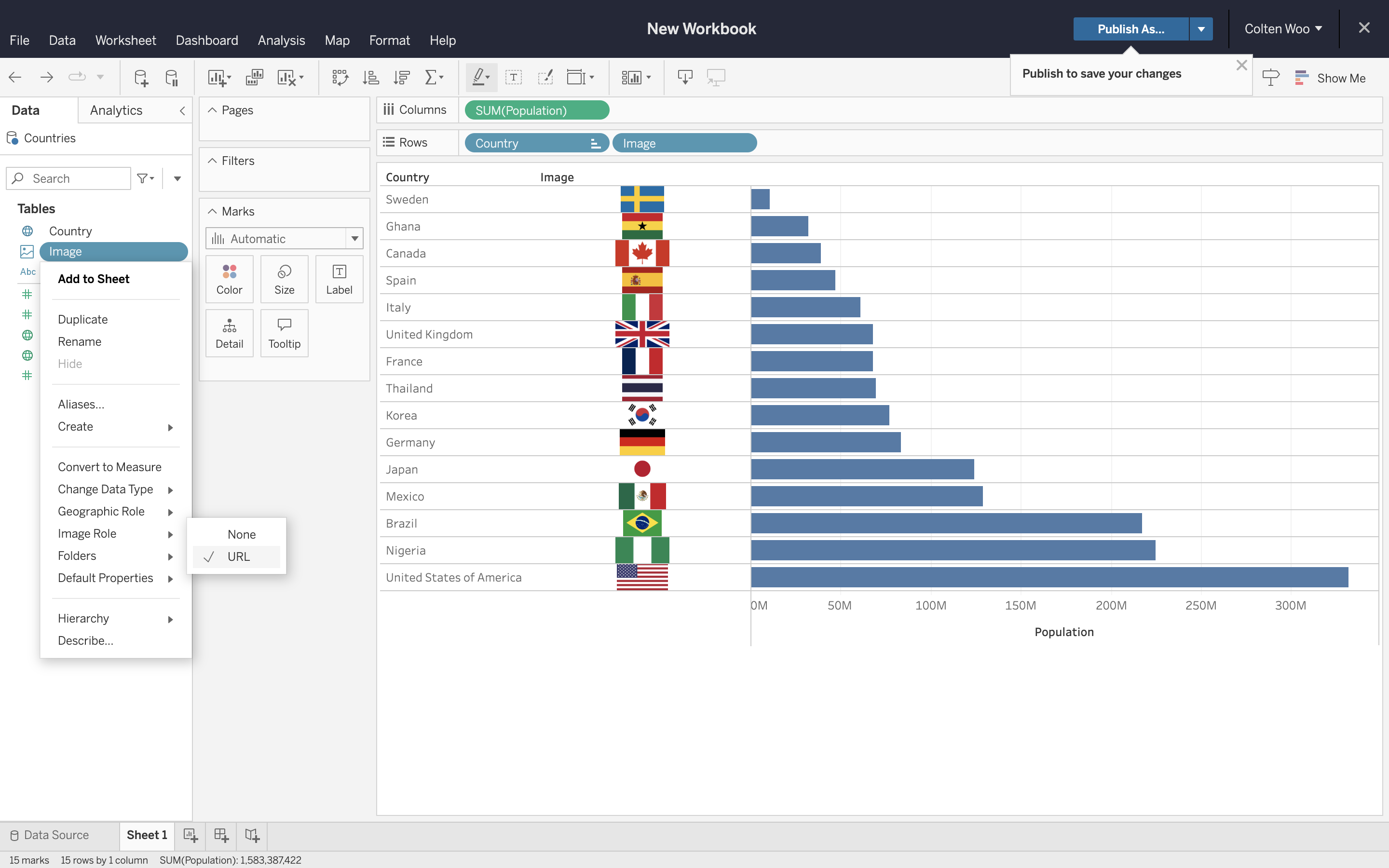Viewport: 1389px width, 868px height.
Task: Click the duplicate sheet toolbar icon
Action: point(254,78)
